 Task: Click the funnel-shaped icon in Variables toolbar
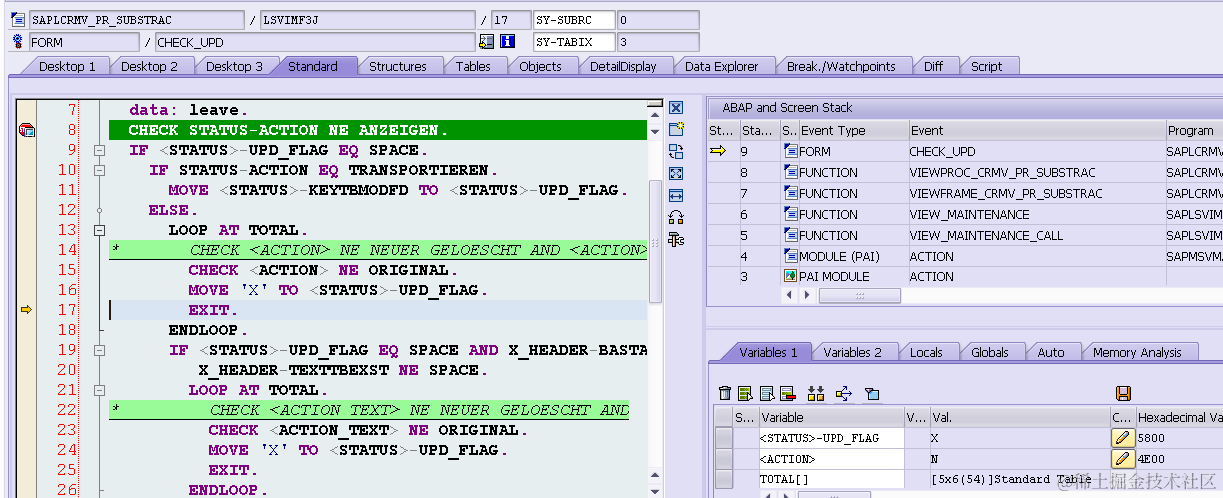tap(871, 394)
